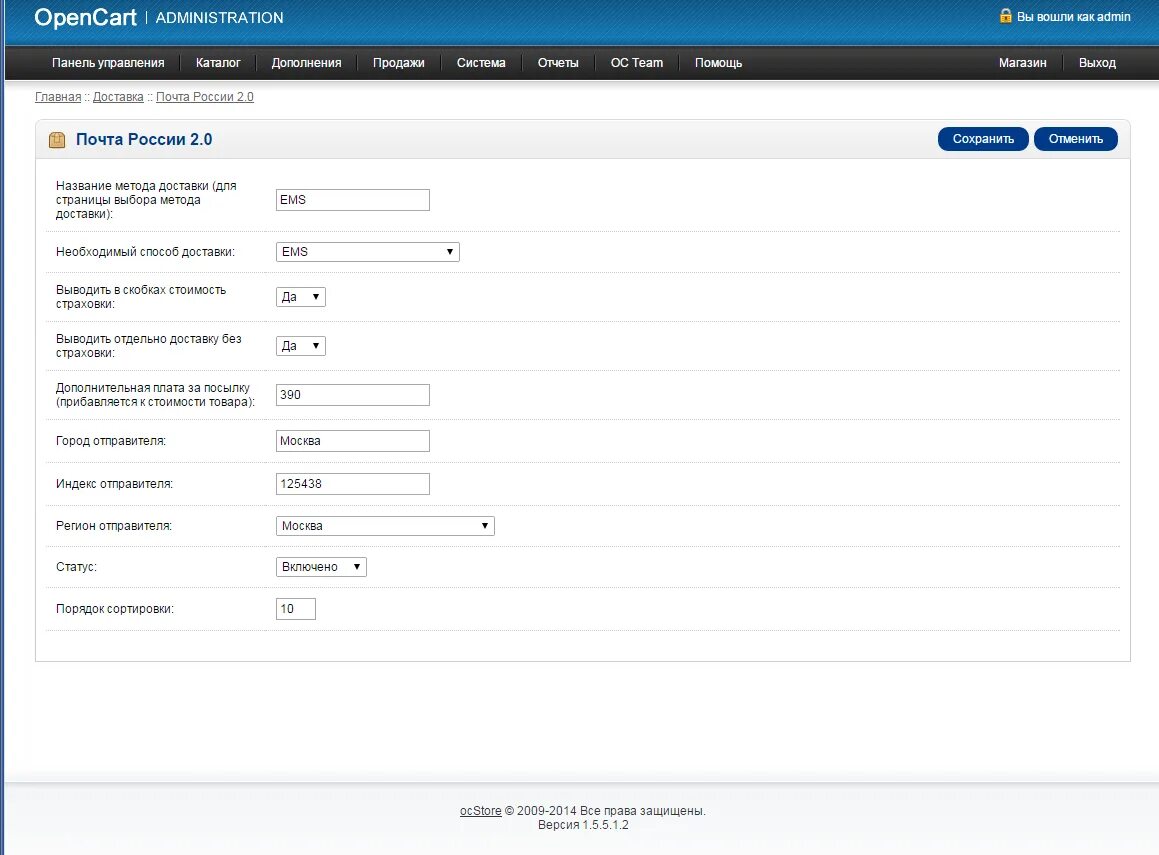This screenshot has width=1159, height=855.
Task: Open the Система menu
Action: coord(481,63)
